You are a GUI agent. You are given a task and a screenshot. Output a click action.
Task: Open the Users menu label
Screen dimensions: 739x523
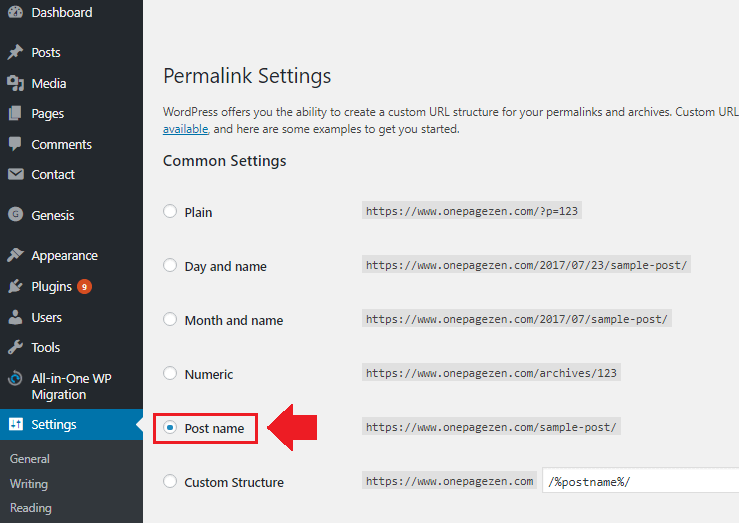47,318
